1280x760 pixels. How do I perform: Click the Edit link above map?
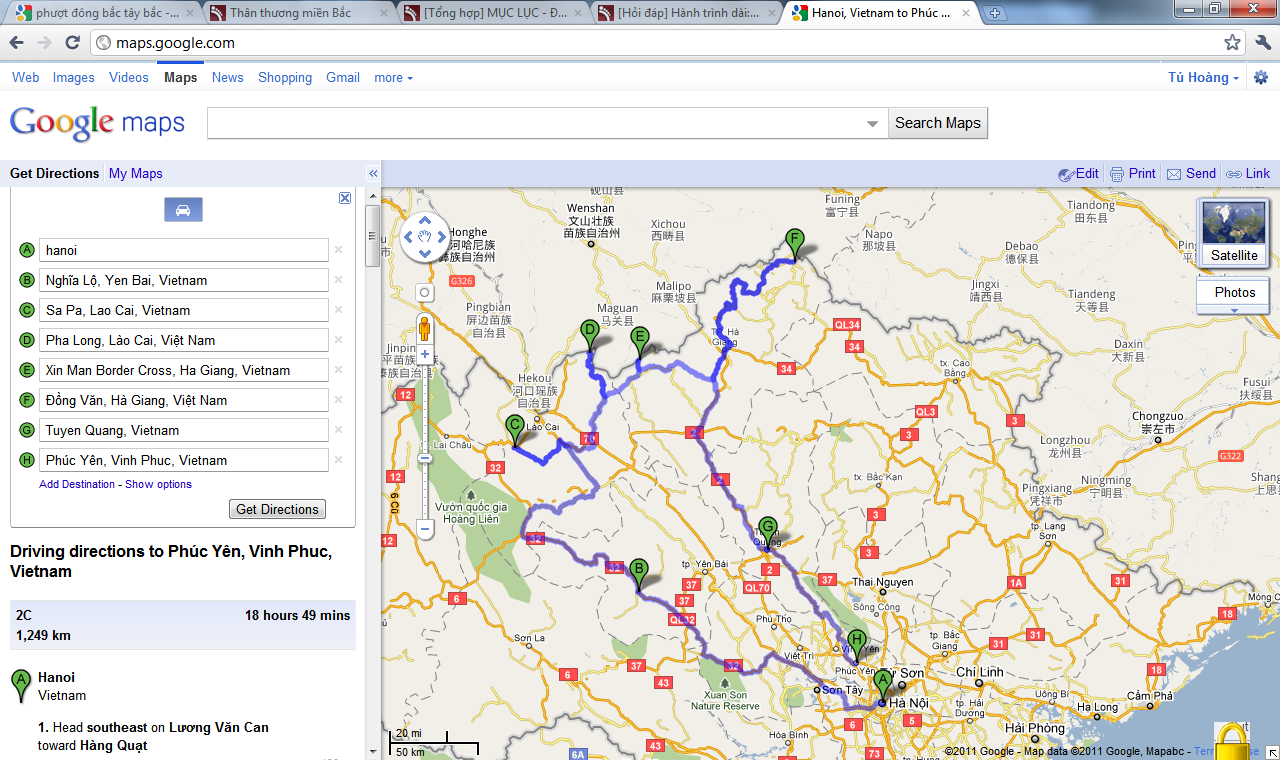coord(1079,173)
